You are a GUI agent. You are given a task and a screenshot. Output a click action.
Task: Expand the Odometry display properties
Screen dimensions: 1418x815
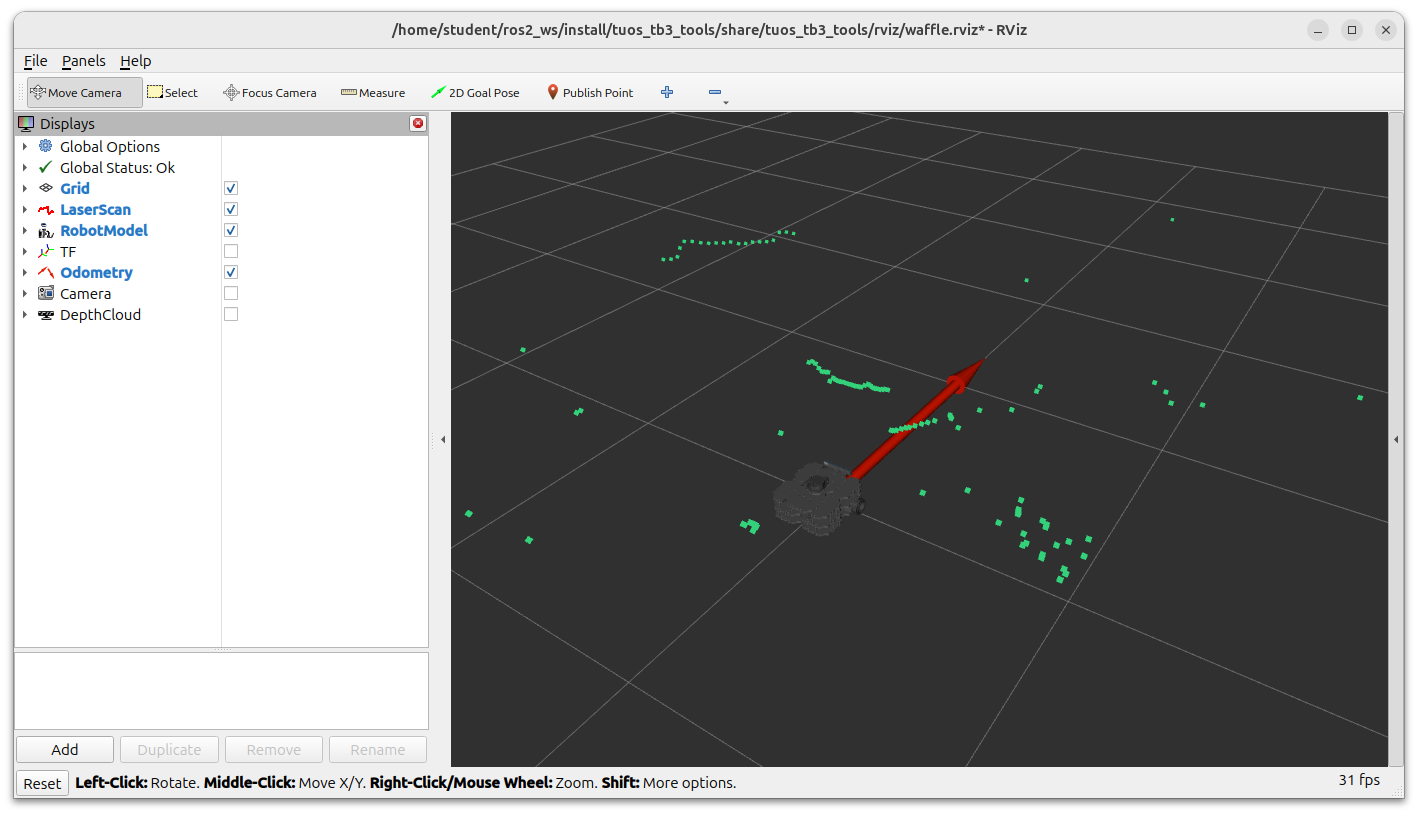click(x=25, y=273)
